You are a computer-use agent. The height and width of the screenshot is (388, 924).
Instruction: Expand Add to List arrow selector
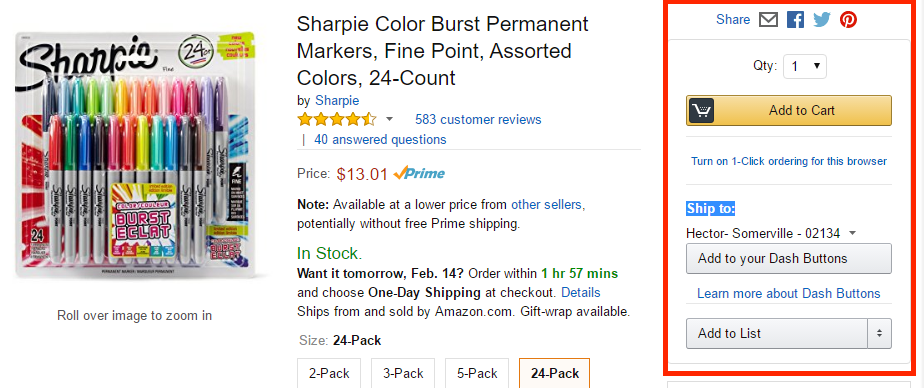(x=879, y=333)
